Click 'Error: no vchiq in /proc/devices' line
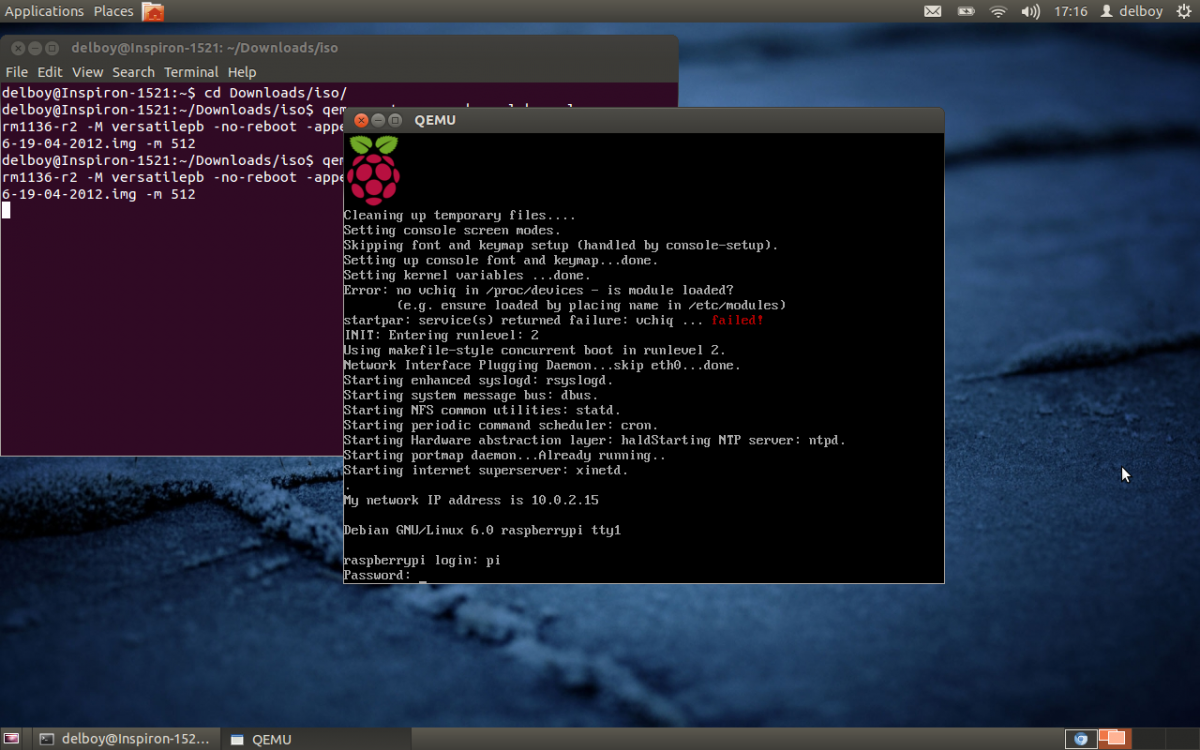Image resolution: width=1200 pixels, height=750 pixels. (x=539, y=290)
